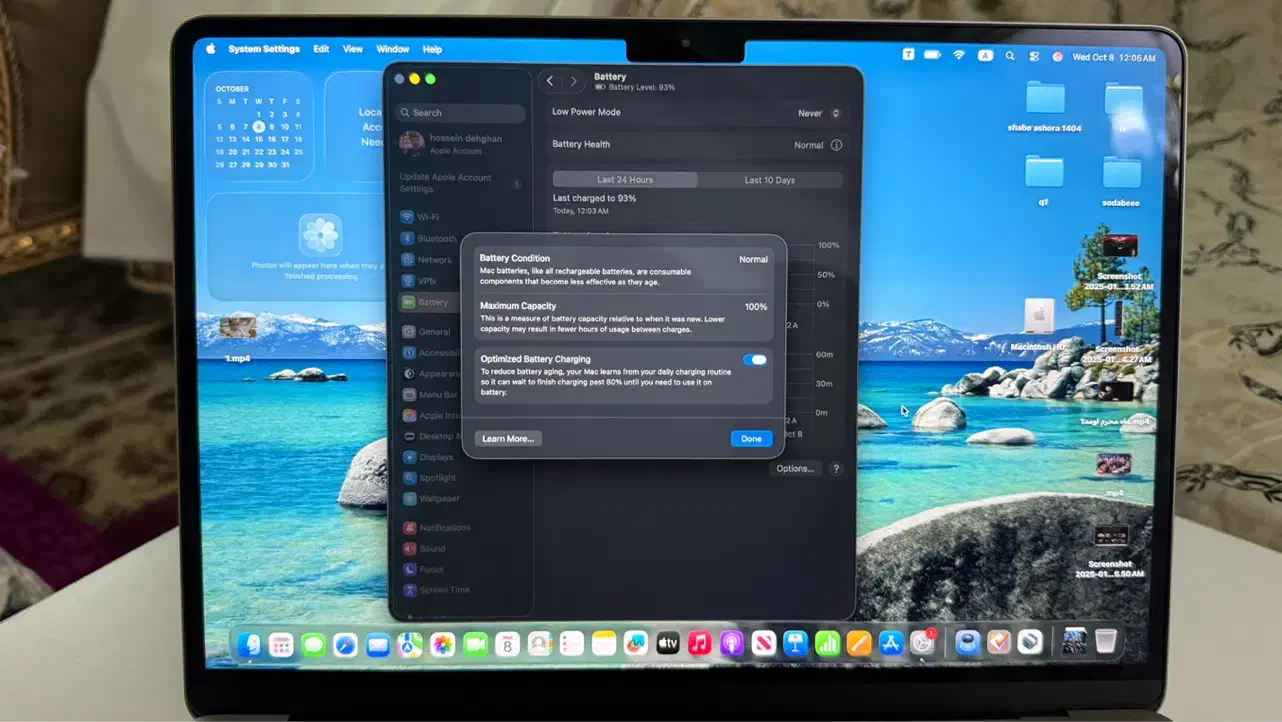
Task: Toggle Optimized Battery Charging switch
Action: pos(754,360)
